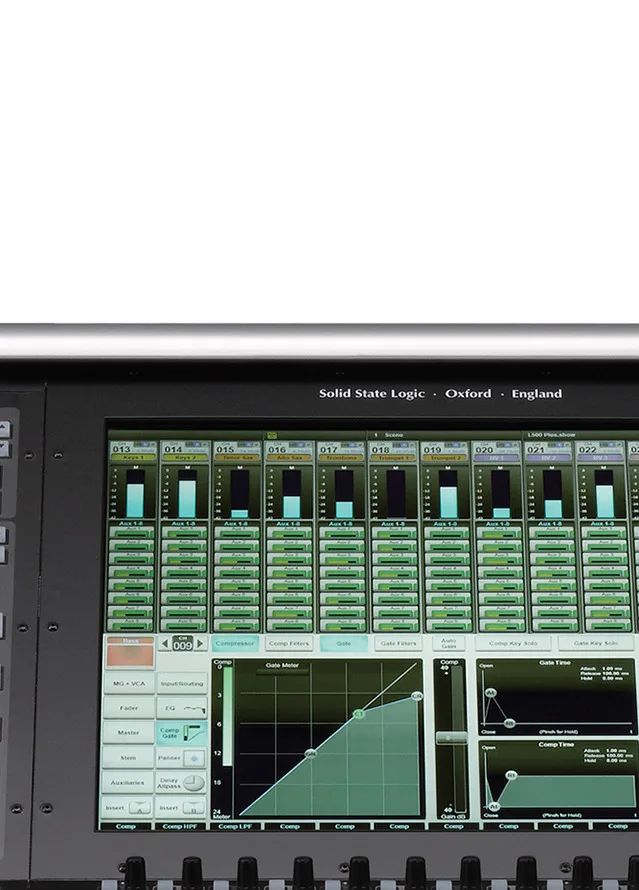The width and height of the screenshot is (639, 890).
Task: Open the Delay Allpass page
Action: 182,783
